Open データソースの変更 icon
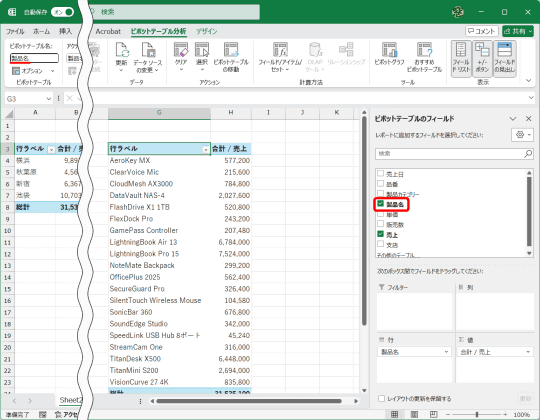Viewport: 540px width, 420px height. (148, 50)
